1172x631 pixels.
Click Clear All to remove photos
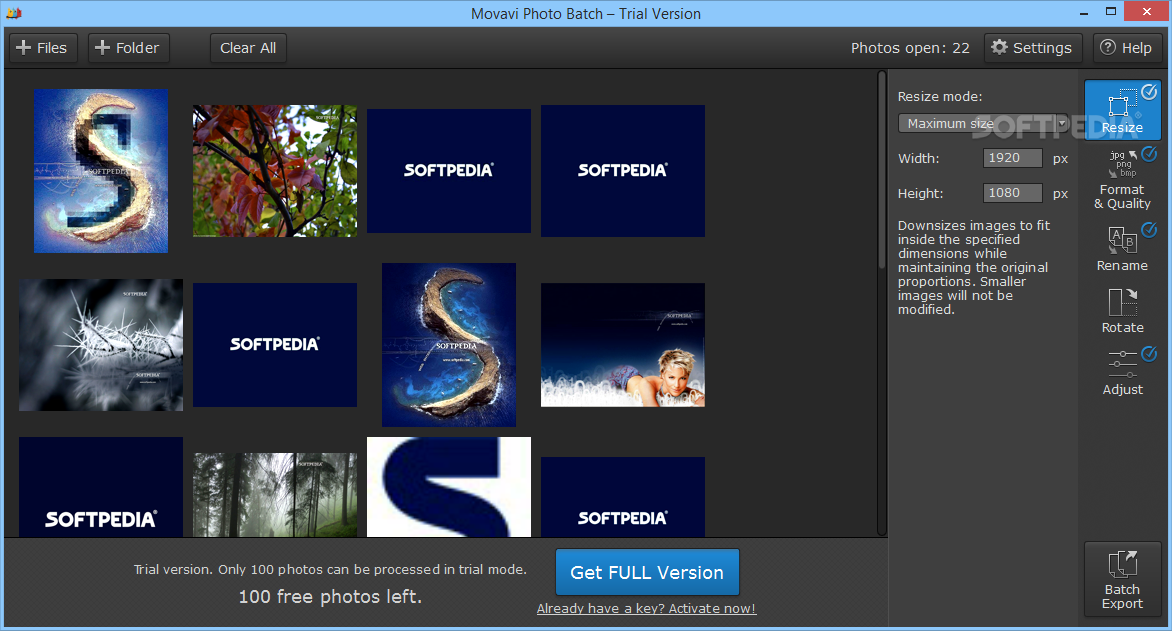(248, 48)
